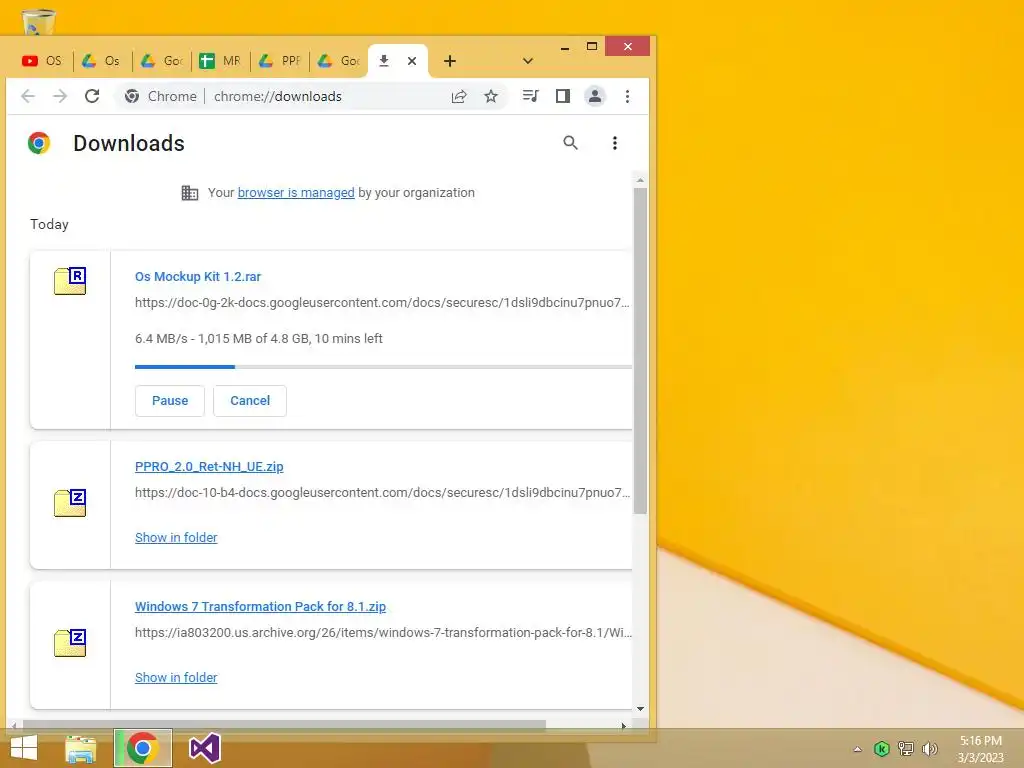Screen dimensions: 1024x768
Task: Click the managed organization building icon
Action: (189, 193)
